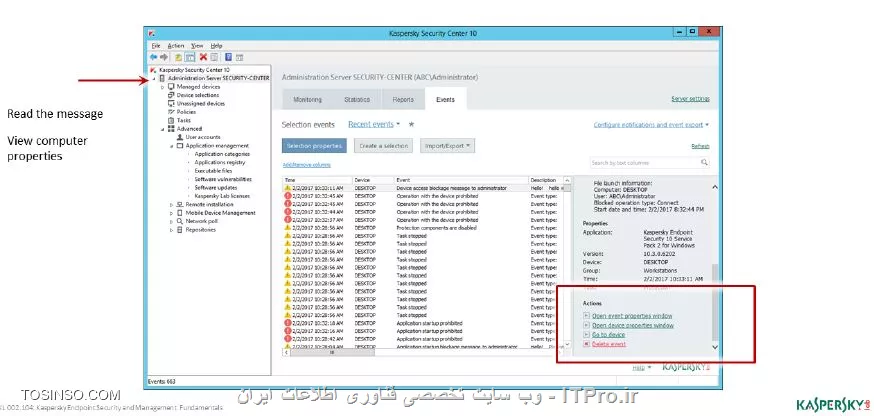The height and width of the screenshot is (416, 874).
Task: Open Configure notifications and event export dropdown
Action: pos(651,125)
